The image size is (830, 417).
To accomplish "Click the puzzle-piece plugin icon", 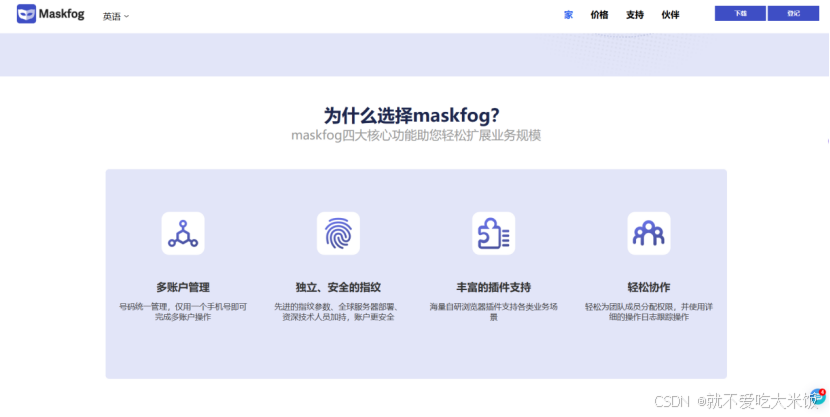I will (x=493, y=233).
